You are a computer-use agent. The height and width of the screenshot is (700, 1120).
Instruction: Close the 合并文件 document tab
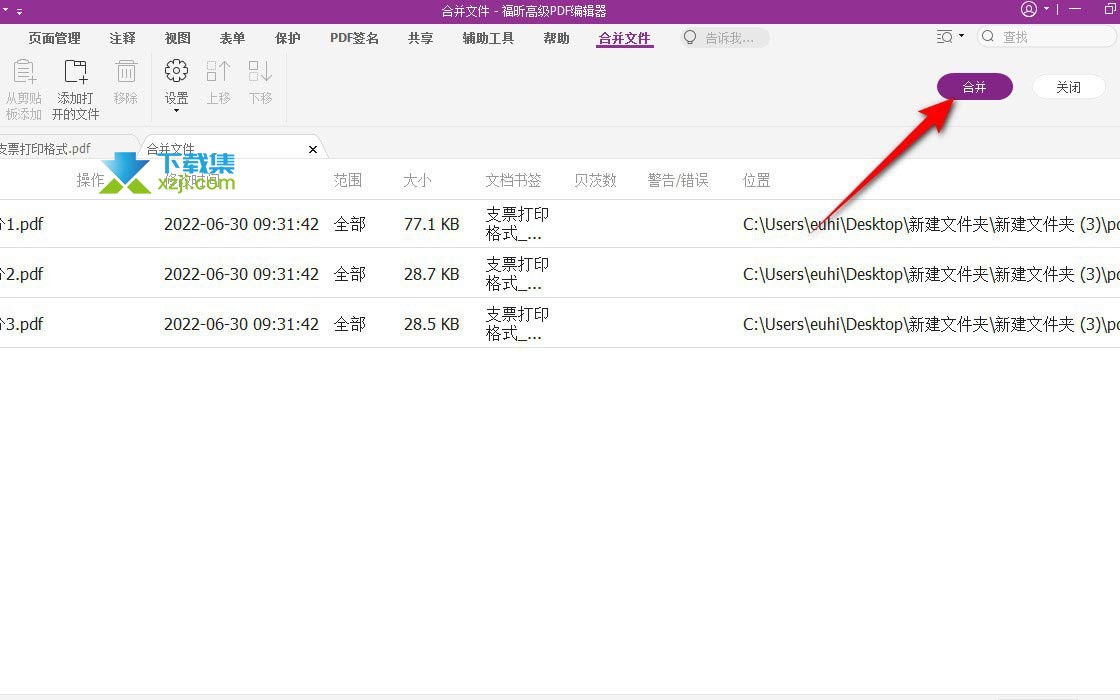(x=312, y=149)
